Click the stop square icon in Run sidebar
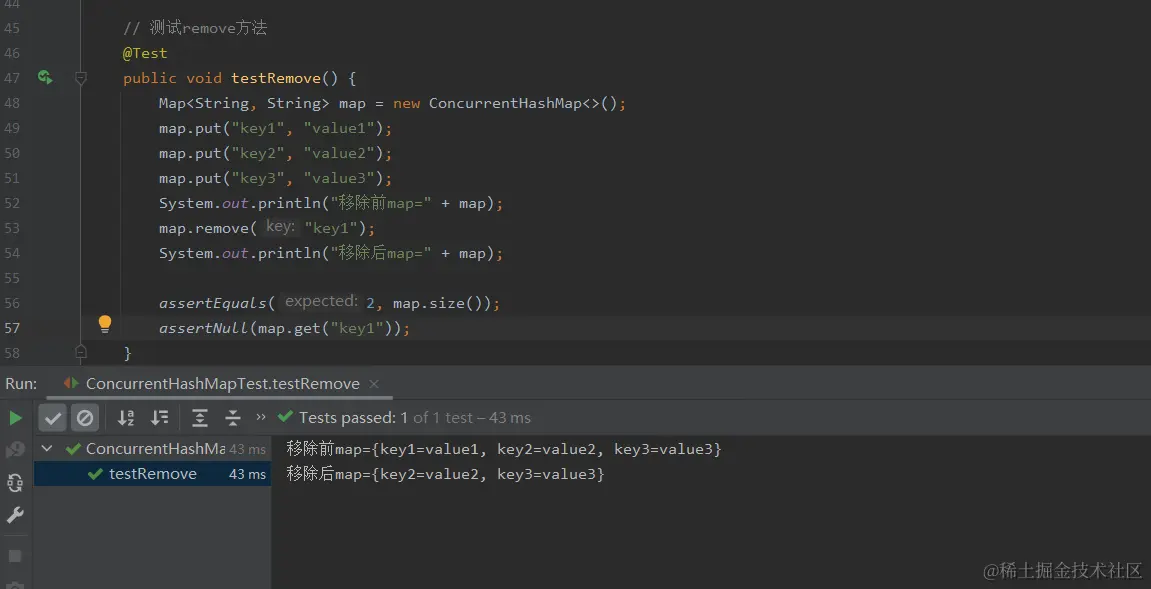Image resolution: width=1151 pixels, height=589 pixels. pos(15,555)
